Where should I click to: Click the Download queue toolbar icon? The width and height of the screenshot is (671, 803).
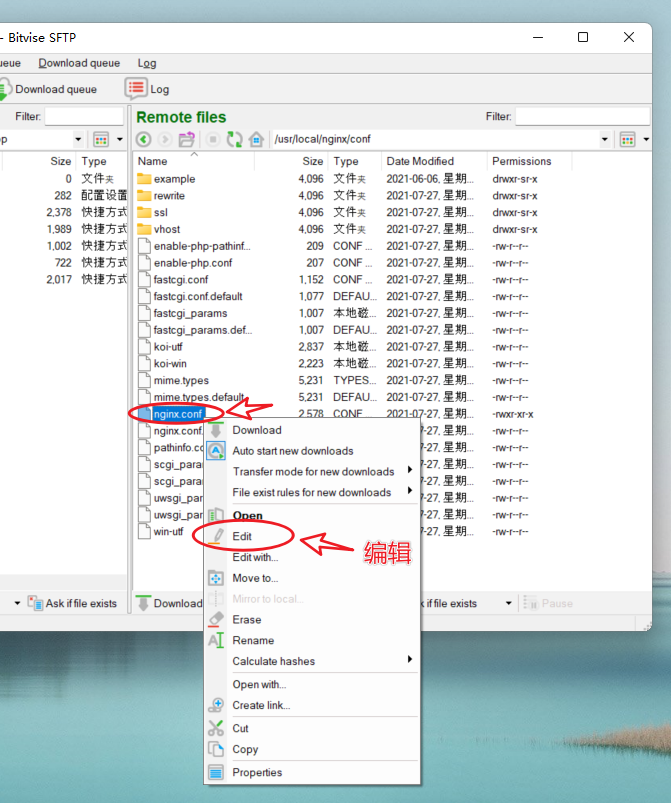click(4, 89)
